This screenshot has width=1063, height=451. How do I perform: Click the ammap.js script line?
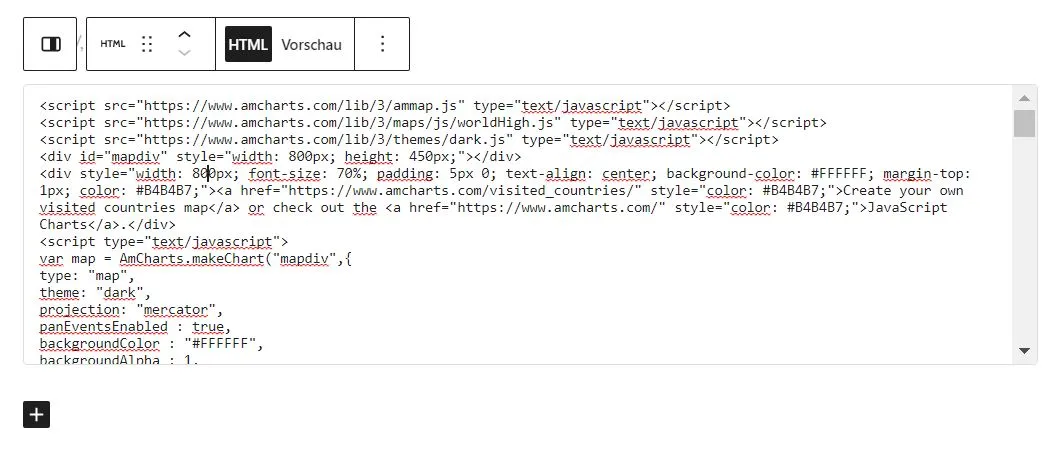coord(385,106)
